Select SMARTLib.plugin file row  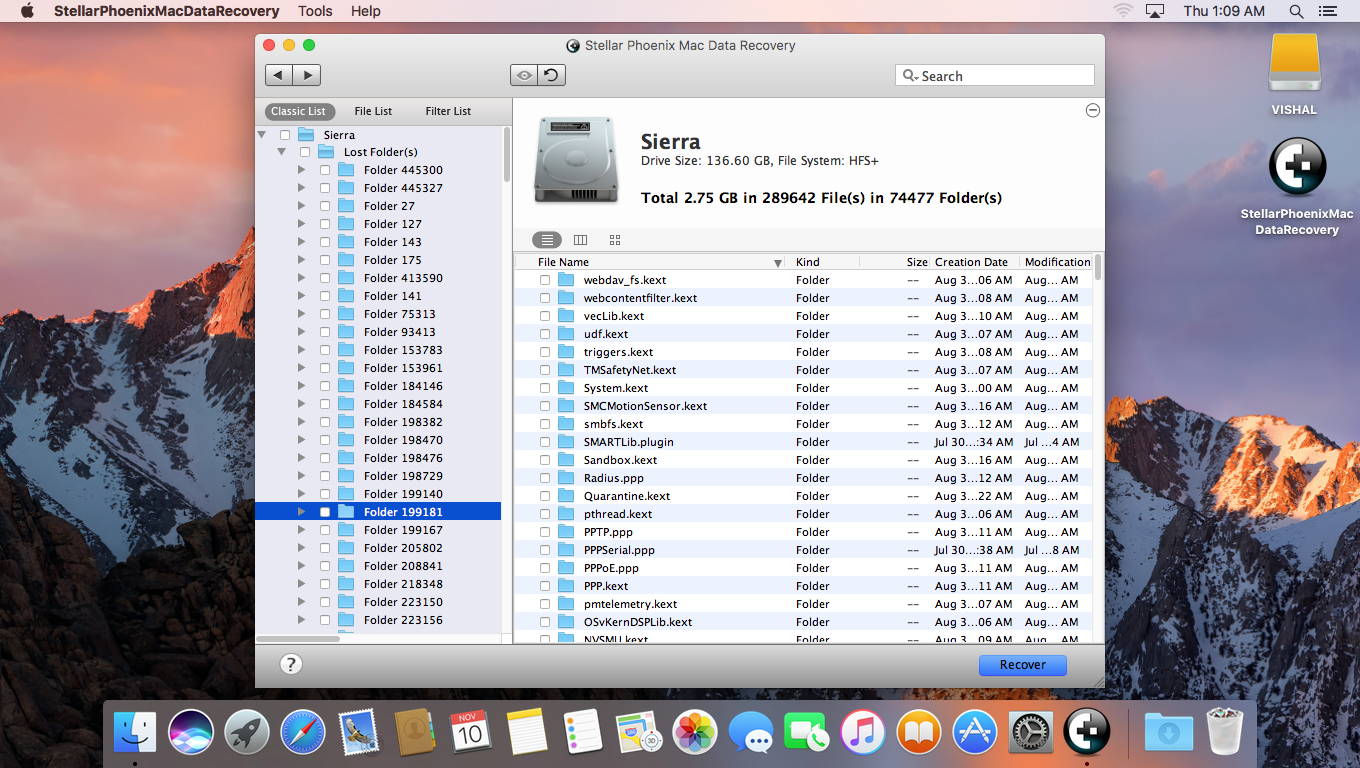804,442
